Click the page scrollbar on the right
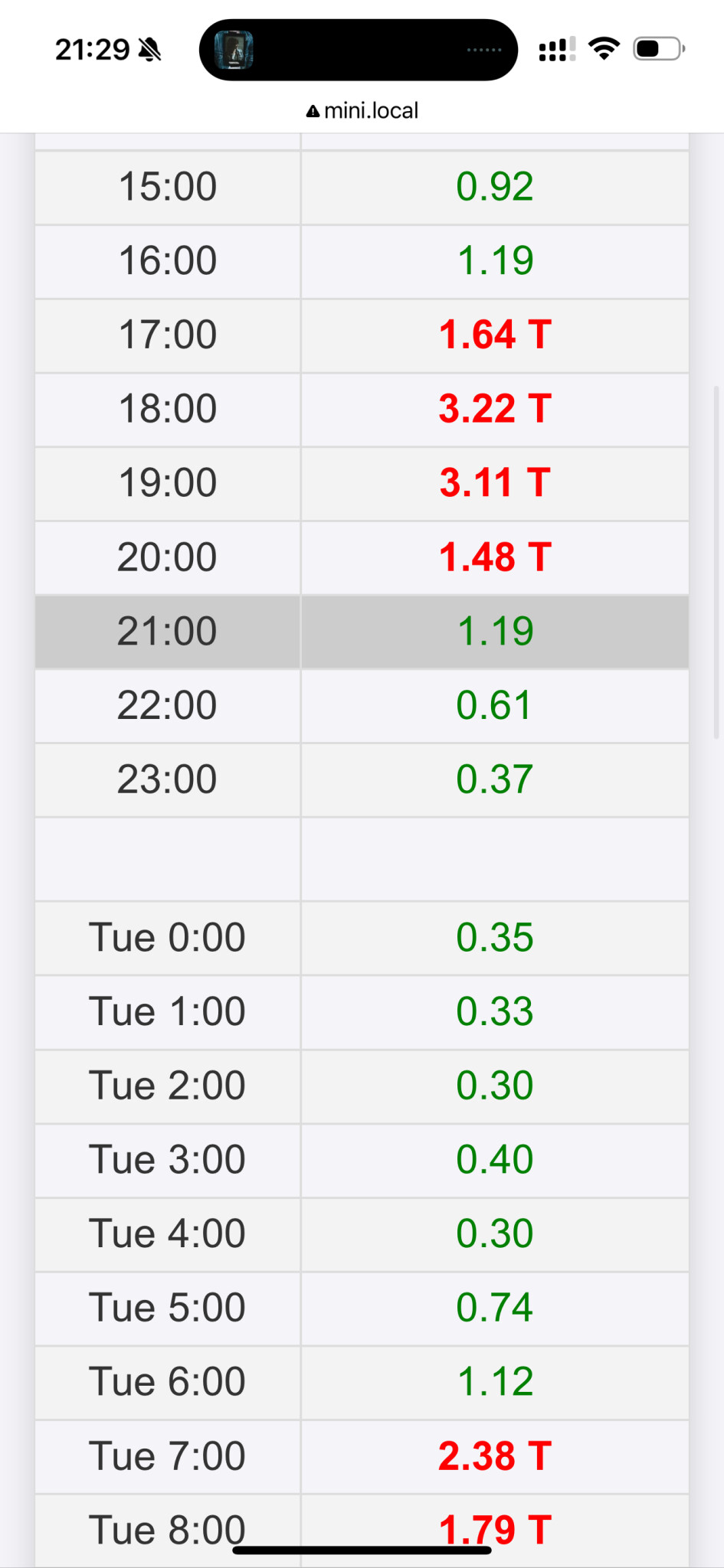 pos(716,563)
